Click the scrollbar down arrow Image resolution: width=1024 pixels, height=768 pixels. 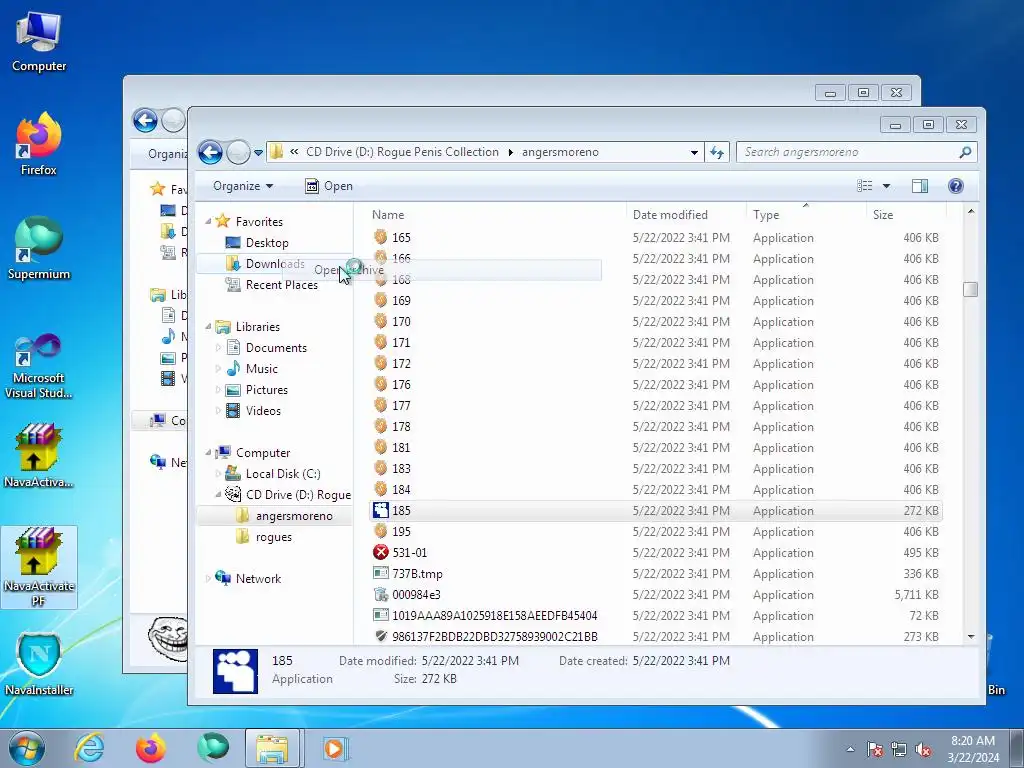coord(970,637)
